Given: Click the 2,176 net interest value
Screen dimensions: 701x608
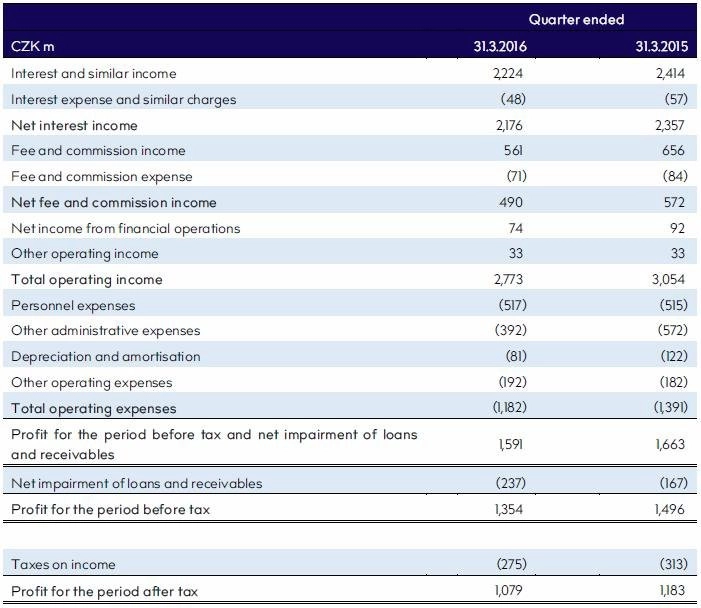Looking at the screenshot, I should (509, 126).
